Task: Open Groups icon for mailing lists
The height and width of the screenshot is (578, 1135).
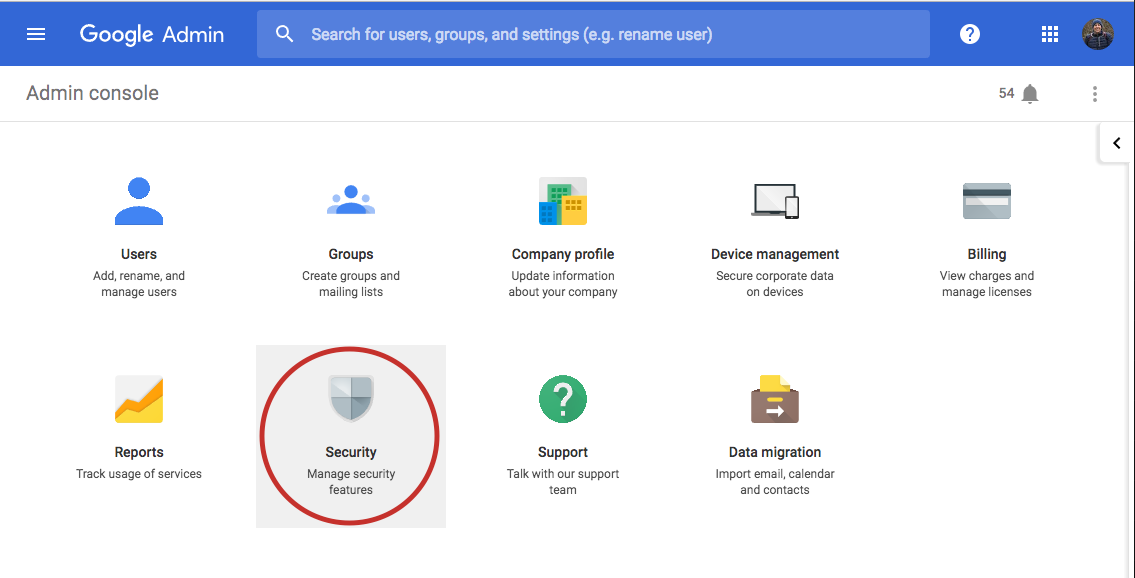Action: click(351, 200)
